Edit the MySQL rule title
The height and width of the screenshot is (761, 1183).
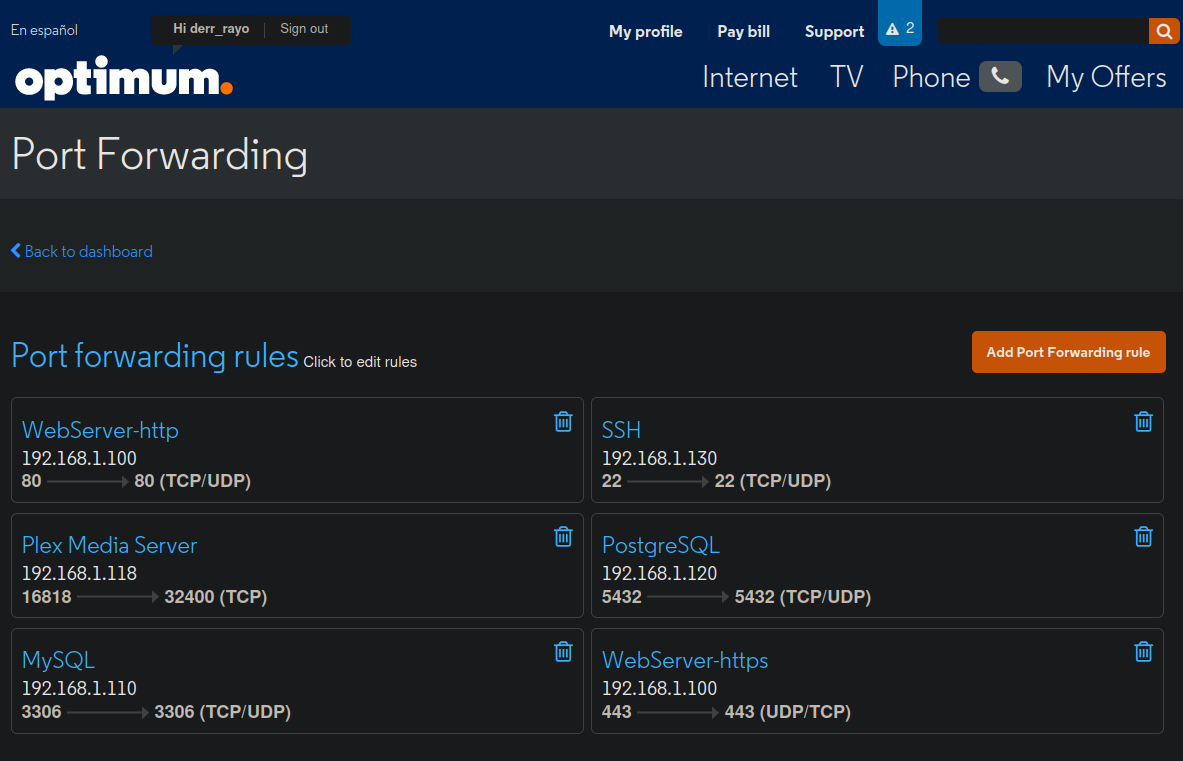58,660
